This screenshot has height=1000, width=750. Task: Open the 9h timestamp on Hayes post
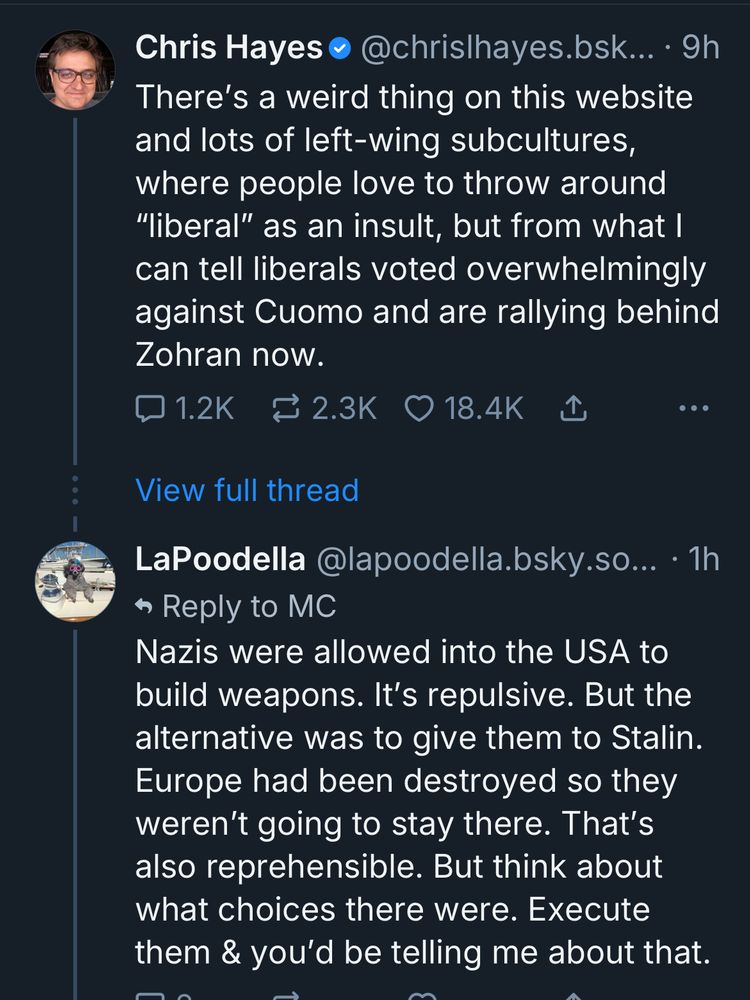(700, 47)
